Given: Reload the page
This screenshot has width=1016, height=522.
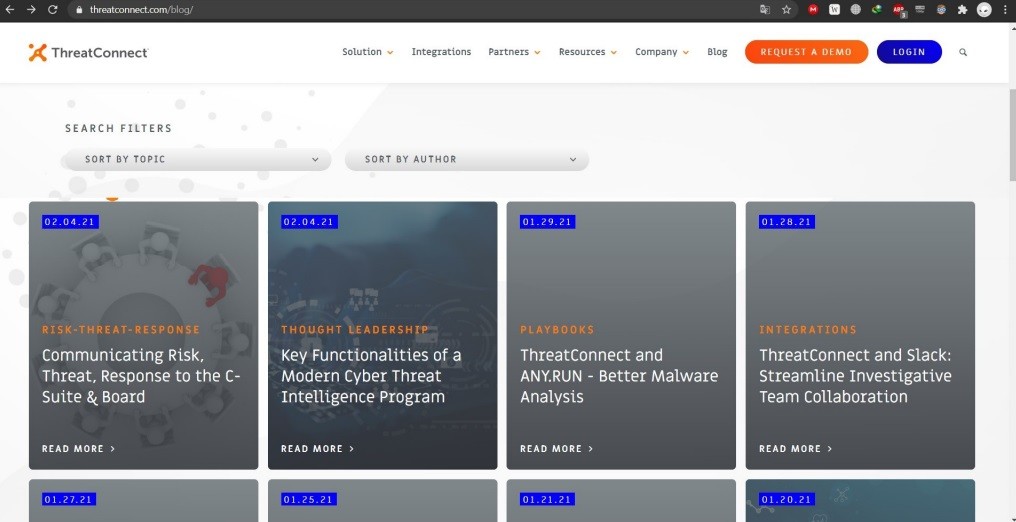Looking at the screenshot, I should [x=53, y=9].
